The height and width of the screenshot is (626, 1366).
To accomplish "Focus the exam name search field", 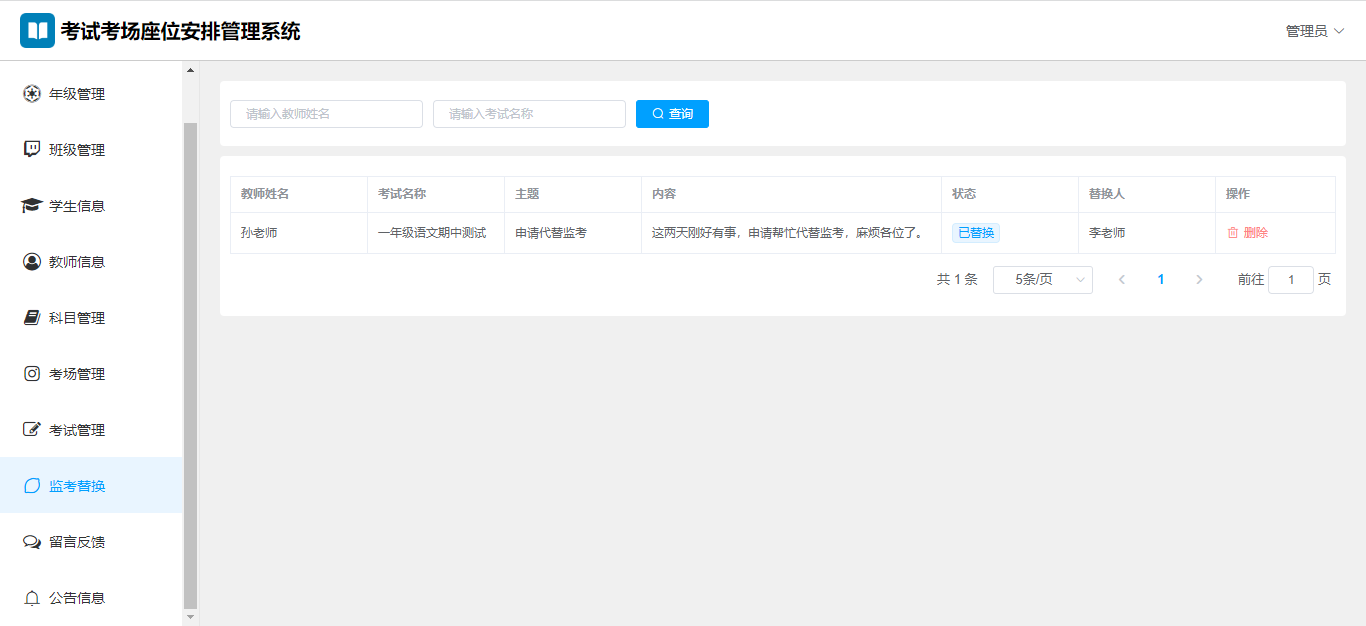I will tap(529, 114).
